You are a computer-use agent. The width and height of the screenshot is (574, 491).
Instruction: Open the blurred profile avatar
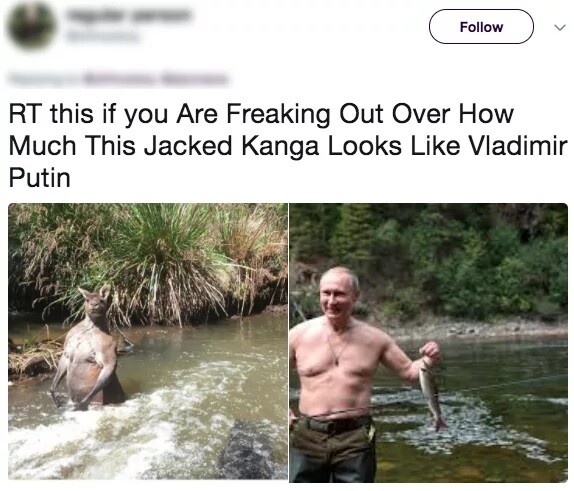pyautogui.click(x=31, y=26)
